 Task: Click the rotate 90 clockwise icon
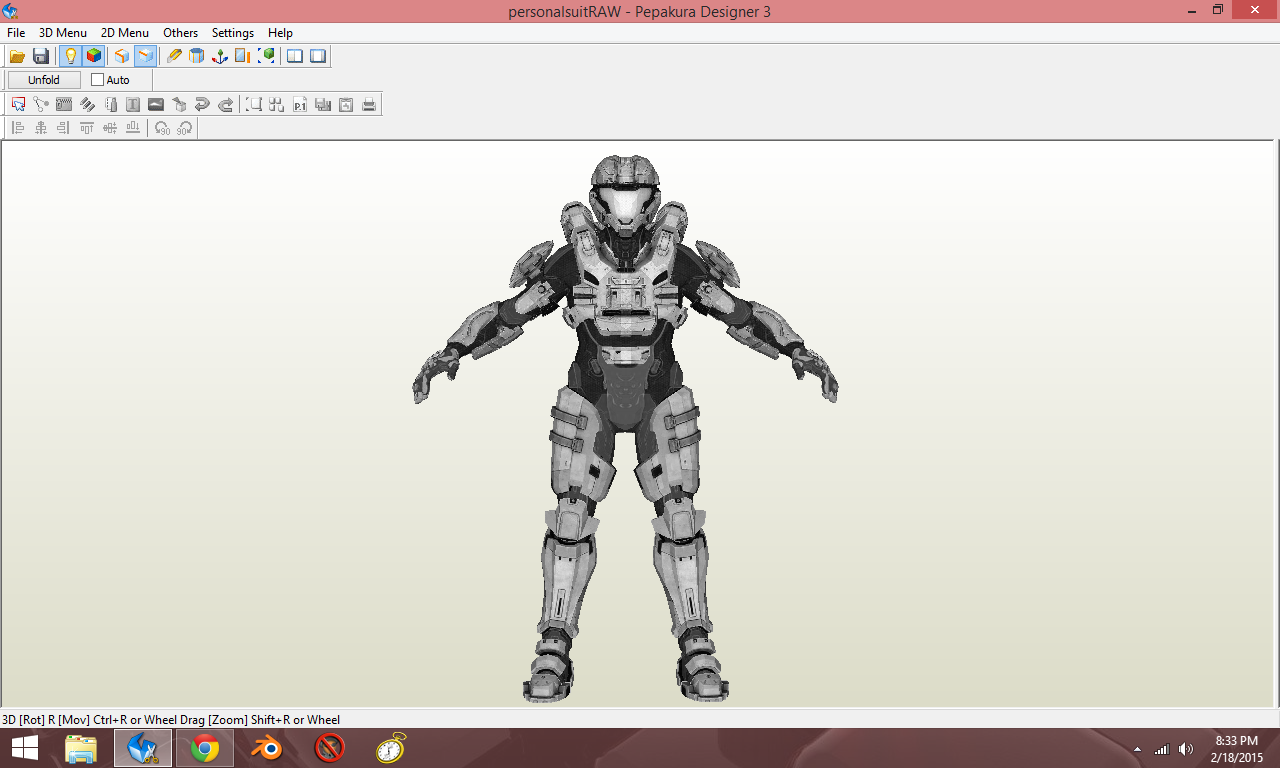coord(185,128)
